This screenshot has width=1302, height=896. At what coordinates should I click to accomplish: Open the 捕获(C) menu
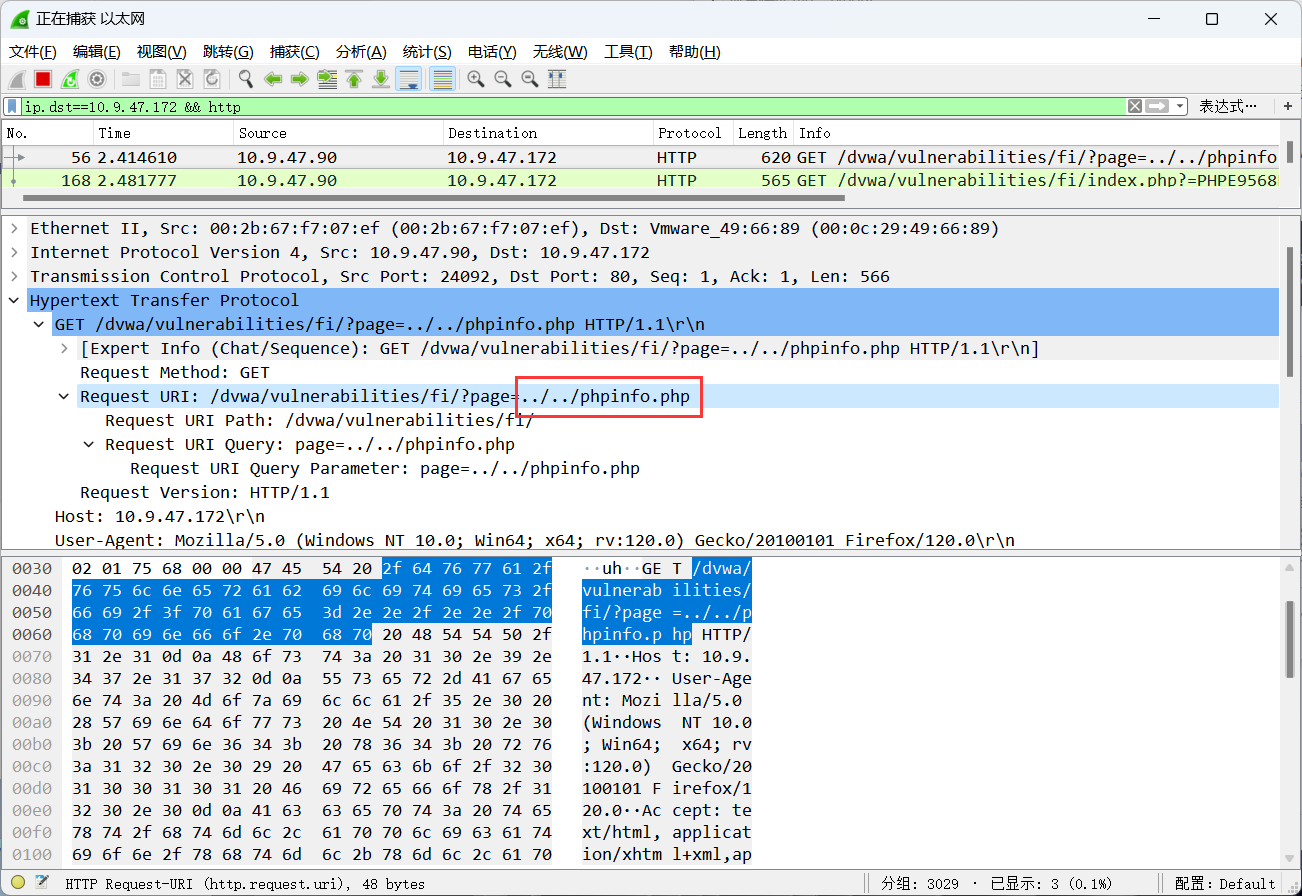tap(295, 52)
